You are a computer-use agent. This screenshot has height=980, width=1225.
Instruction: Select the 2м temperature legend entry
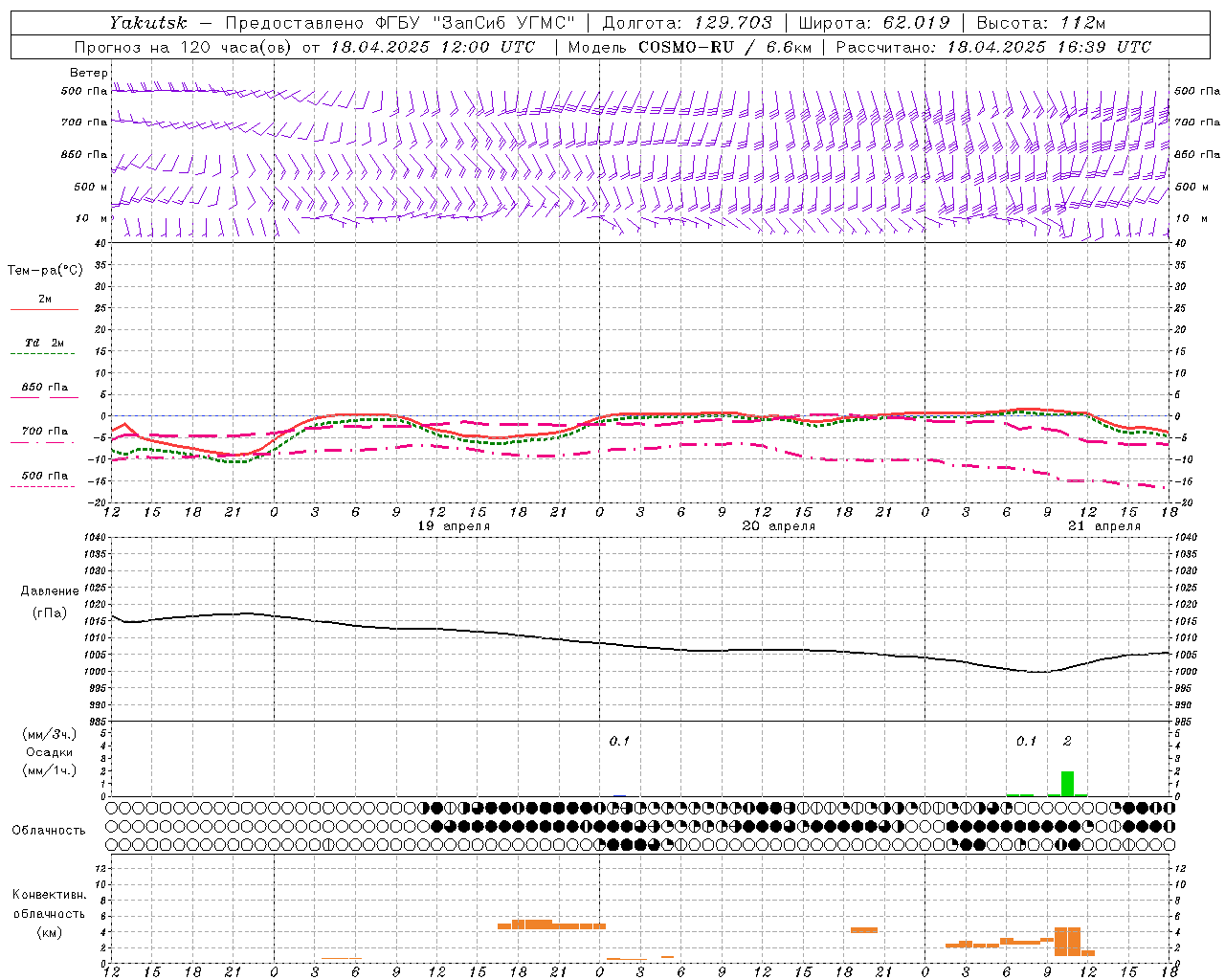(x=44, y=299)
